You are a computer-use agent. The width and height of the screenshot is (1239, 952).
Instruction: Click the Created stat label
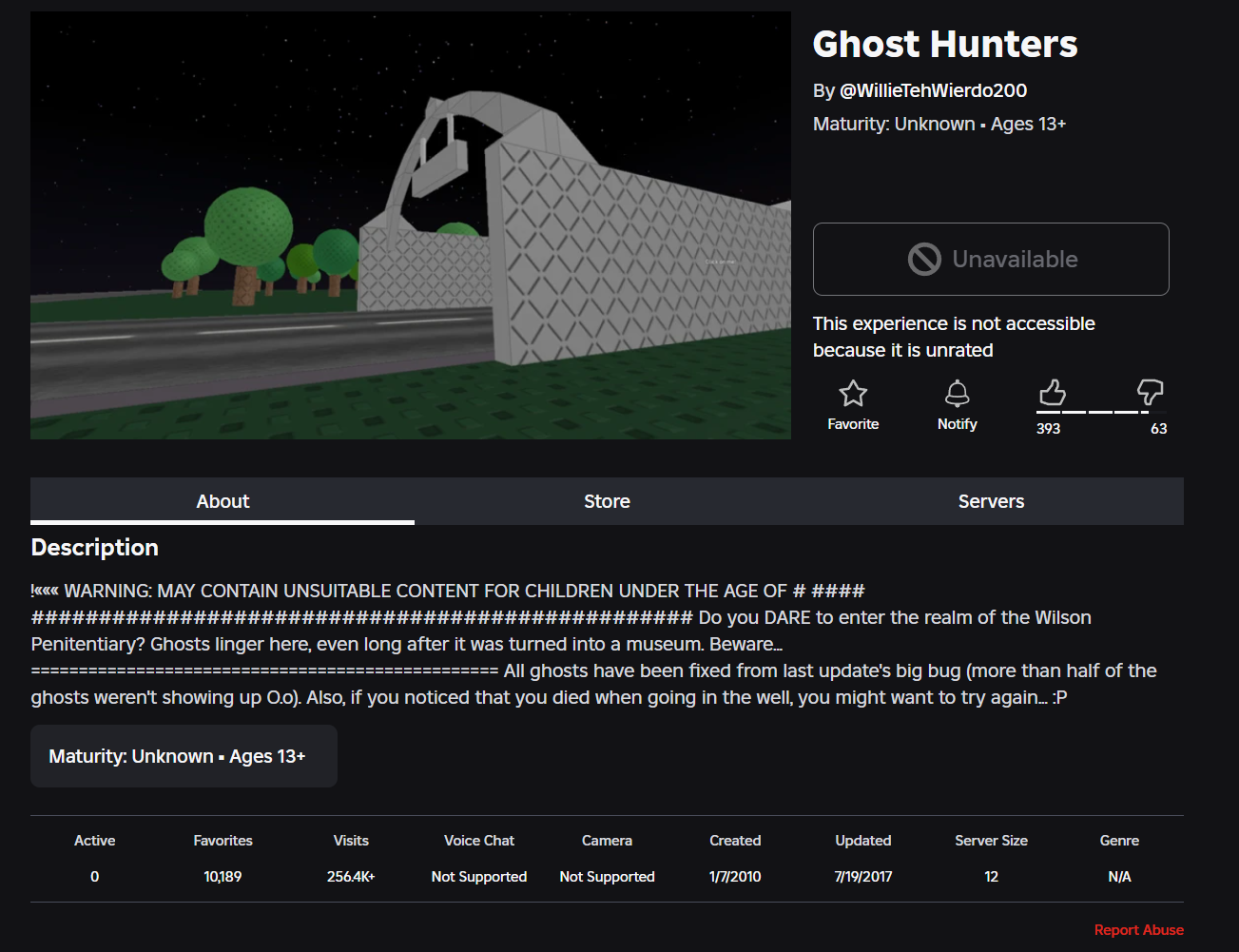tap(735, 841)
